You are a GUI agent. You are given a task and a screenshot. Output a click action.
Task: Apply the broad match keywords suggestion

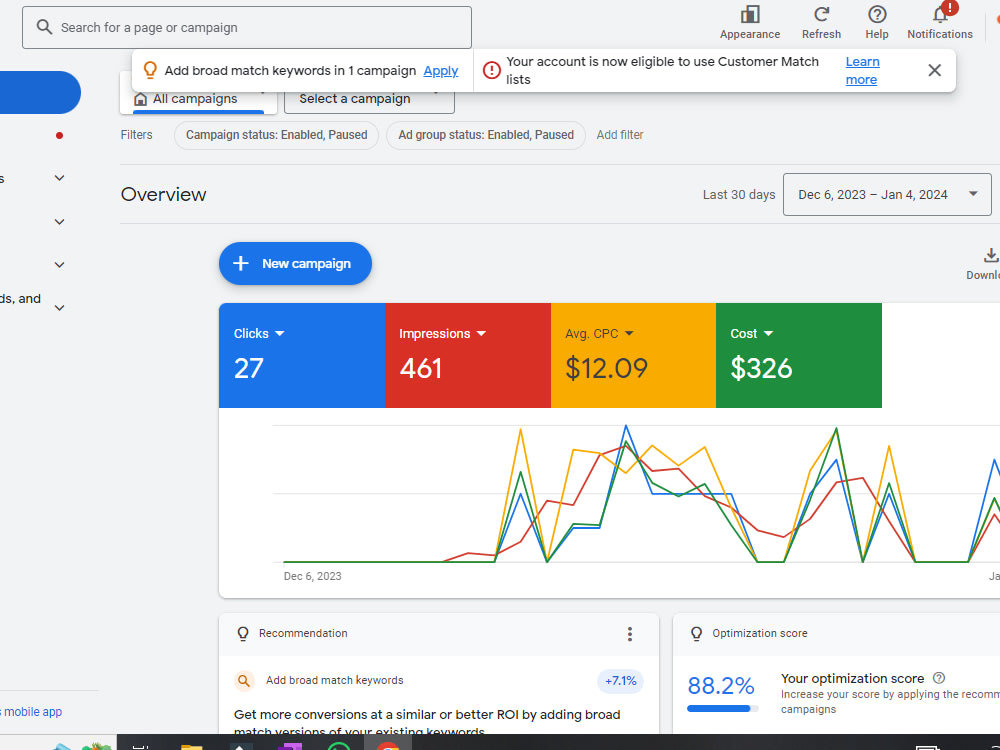click(441, 71)
